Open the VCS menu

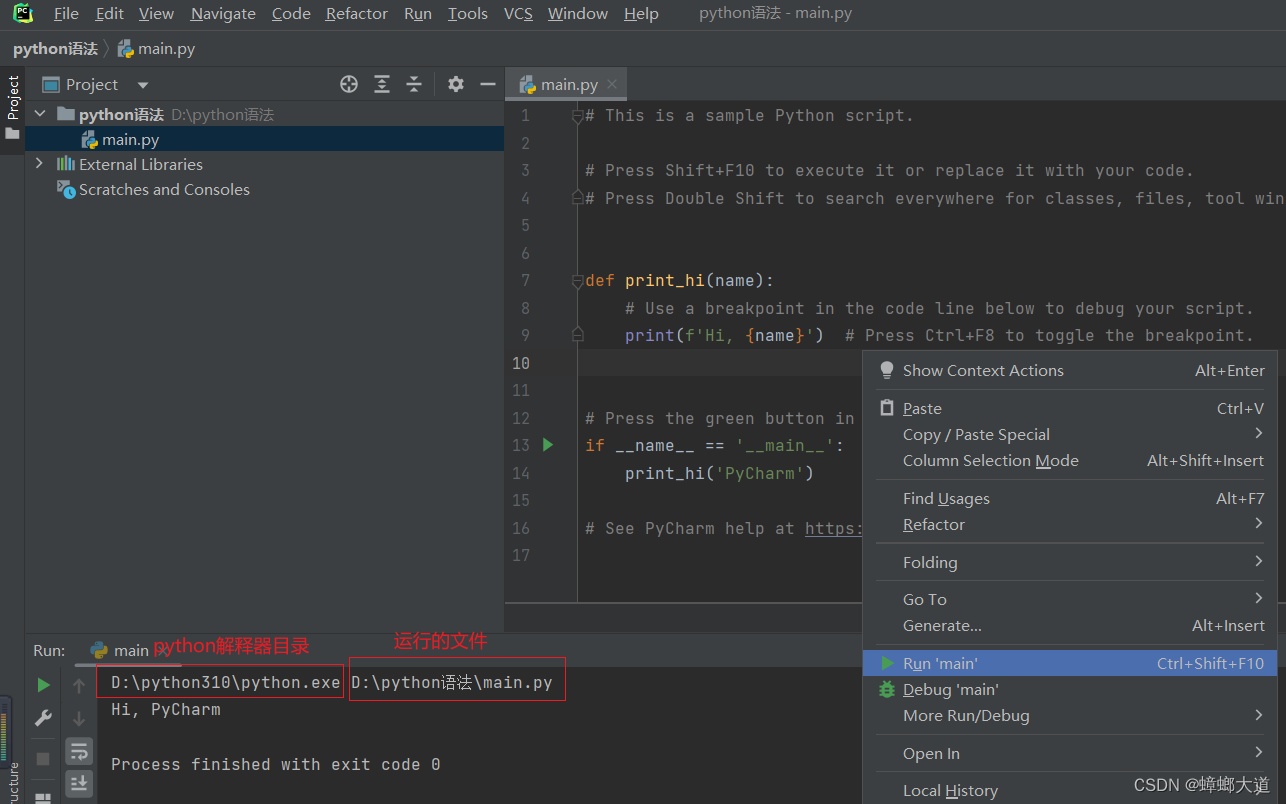pyautogui.click(x=518, y=14)
